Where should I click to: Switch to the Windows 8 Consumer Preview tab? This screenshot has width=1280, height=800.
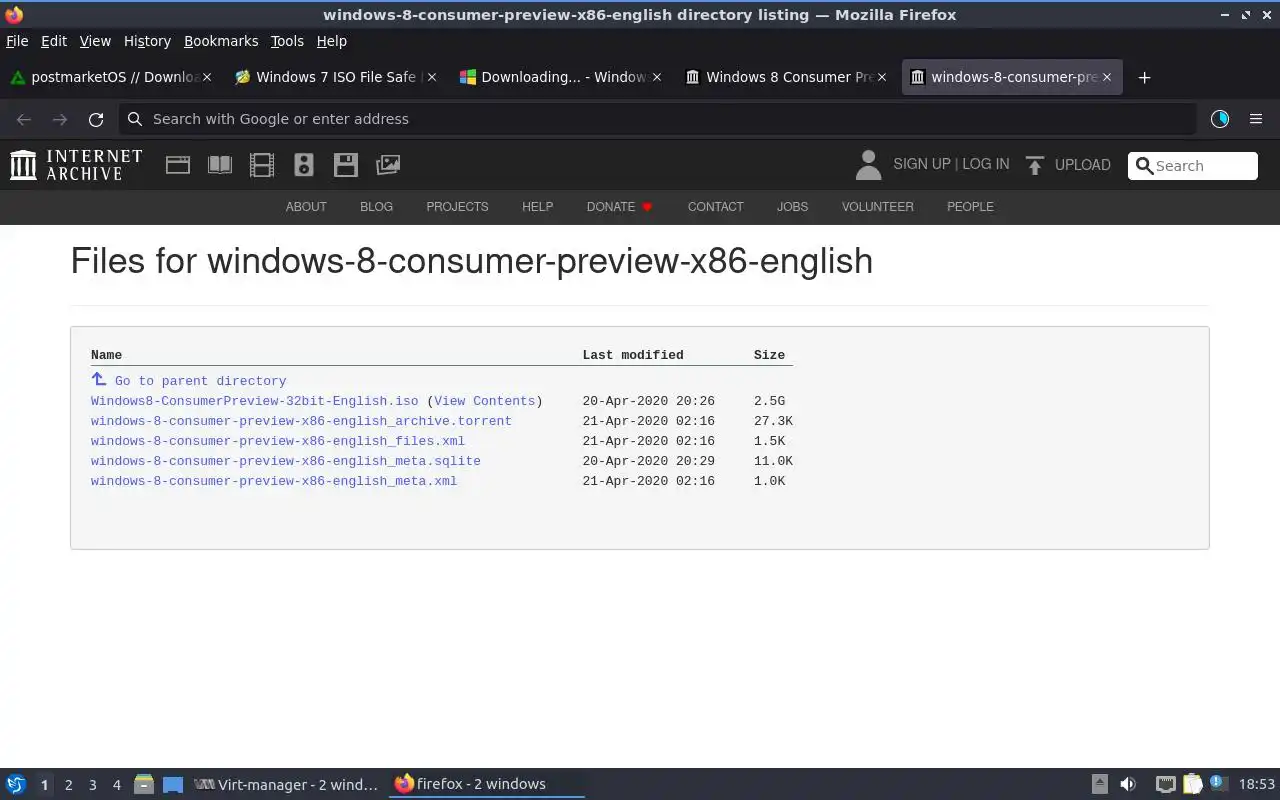(786, 77)
